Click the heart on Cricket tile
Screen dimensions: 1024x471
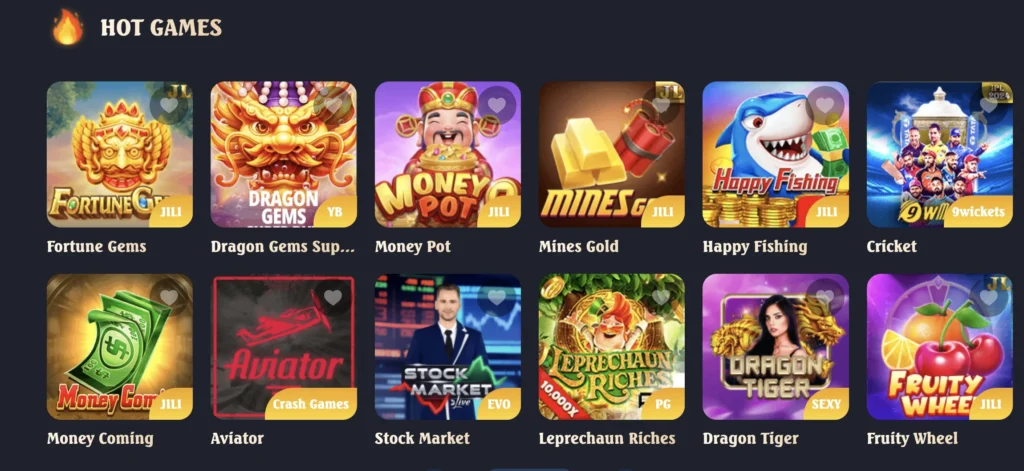pos(989,105)
